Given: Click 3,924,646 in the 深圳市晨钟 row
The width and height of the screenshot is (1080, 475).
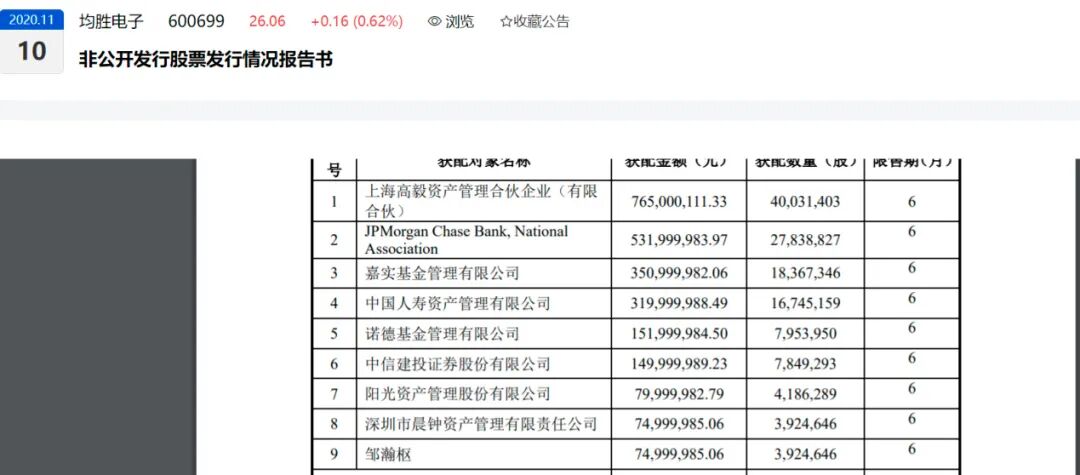Looking at the screenshot, I should (805, 424).
